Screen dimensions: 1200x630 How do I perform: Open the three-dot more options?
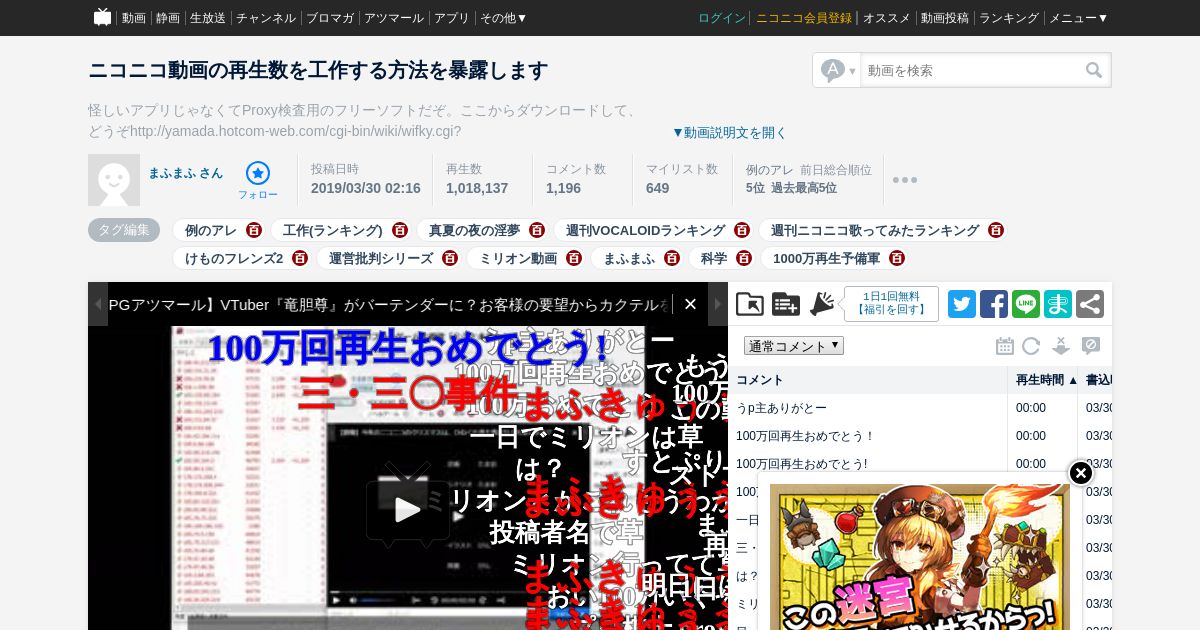[x=905, y=180]
